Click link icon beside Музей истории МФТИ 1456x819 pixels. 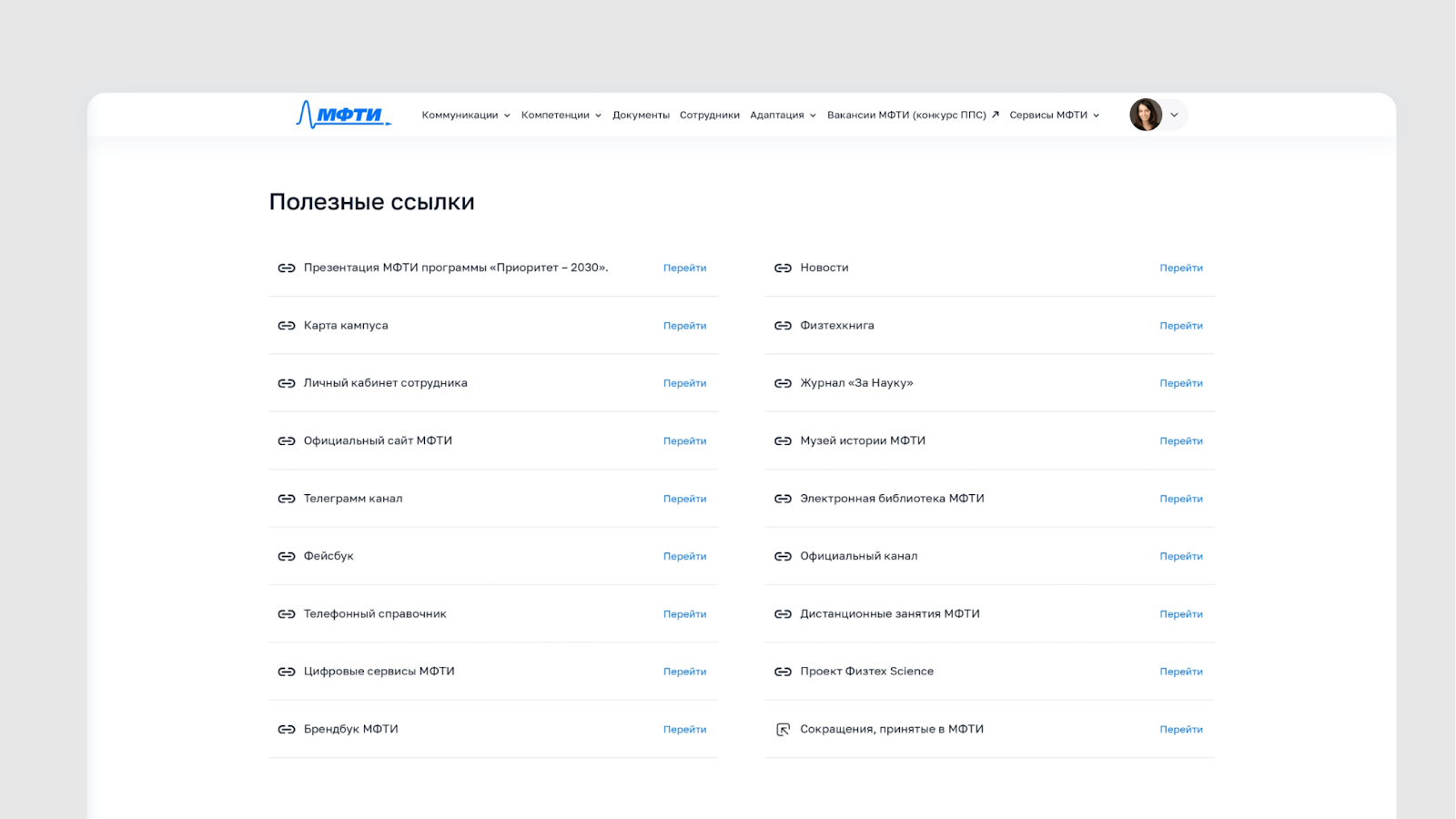point(783,440)
